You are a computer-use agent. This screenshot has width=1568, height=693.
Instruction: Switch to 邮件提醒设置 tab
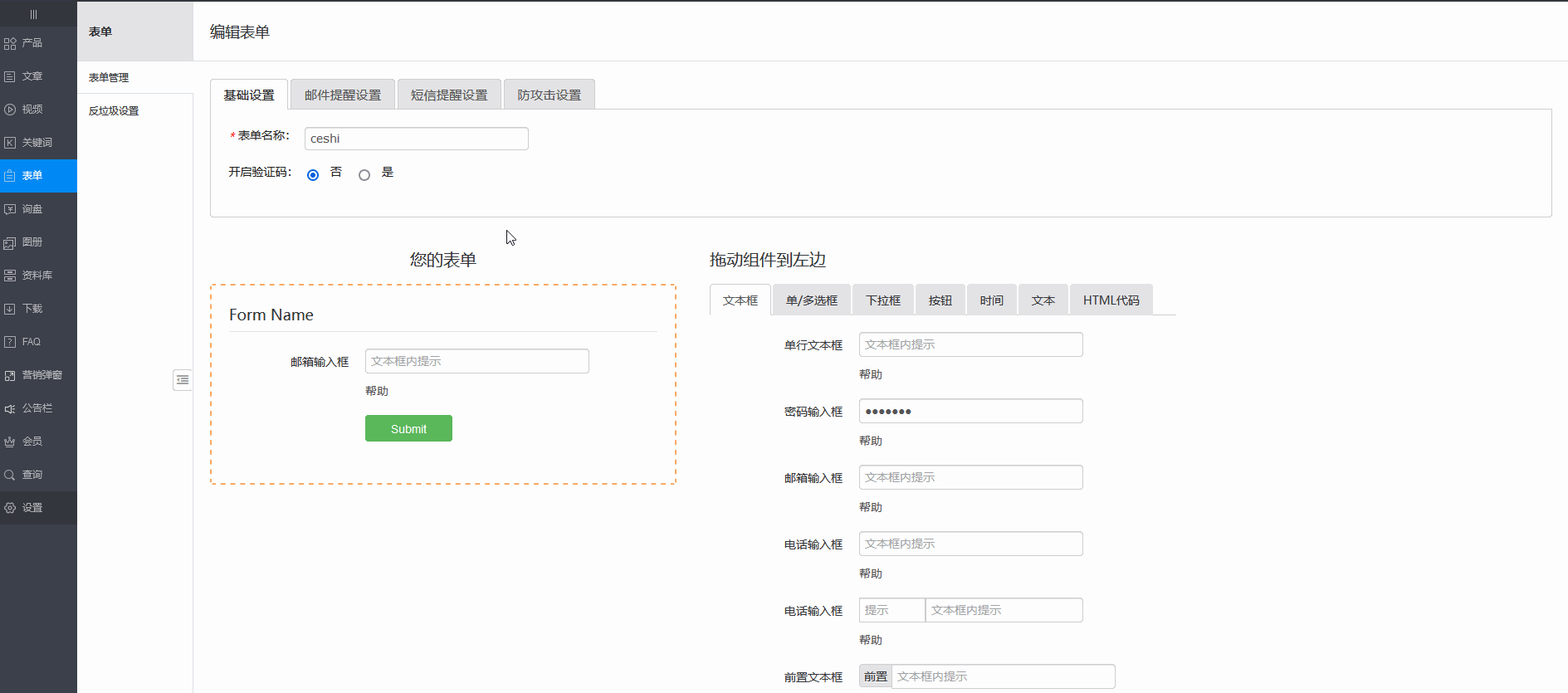click(342, 95)
